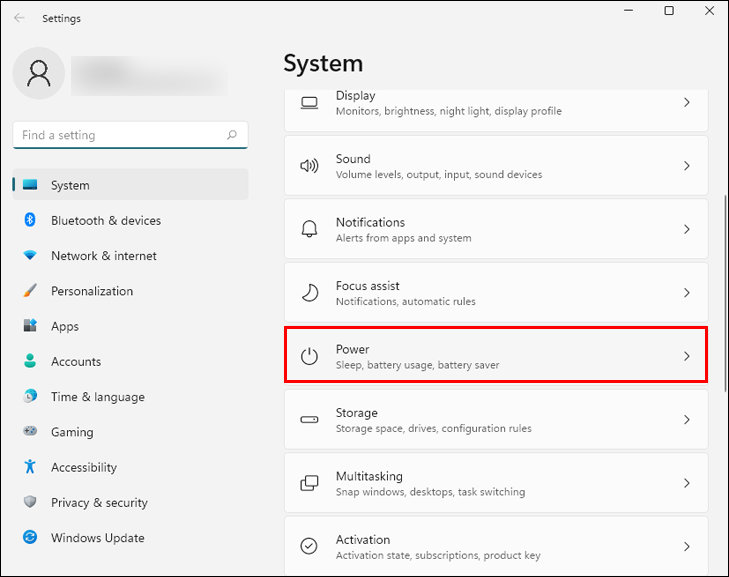The width and height of the screenshot is (729, 577).
Task: Click the Find a setting search box
Action: (120, 135)
